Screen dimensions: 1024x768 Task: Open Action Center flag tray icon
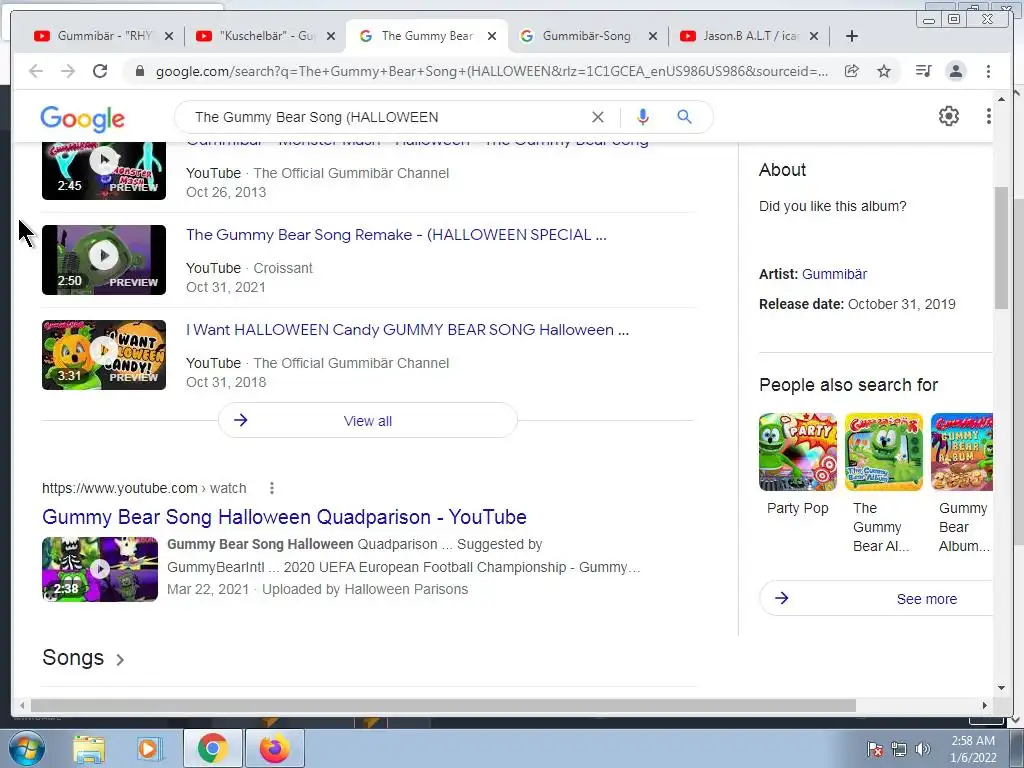[875, 749]
